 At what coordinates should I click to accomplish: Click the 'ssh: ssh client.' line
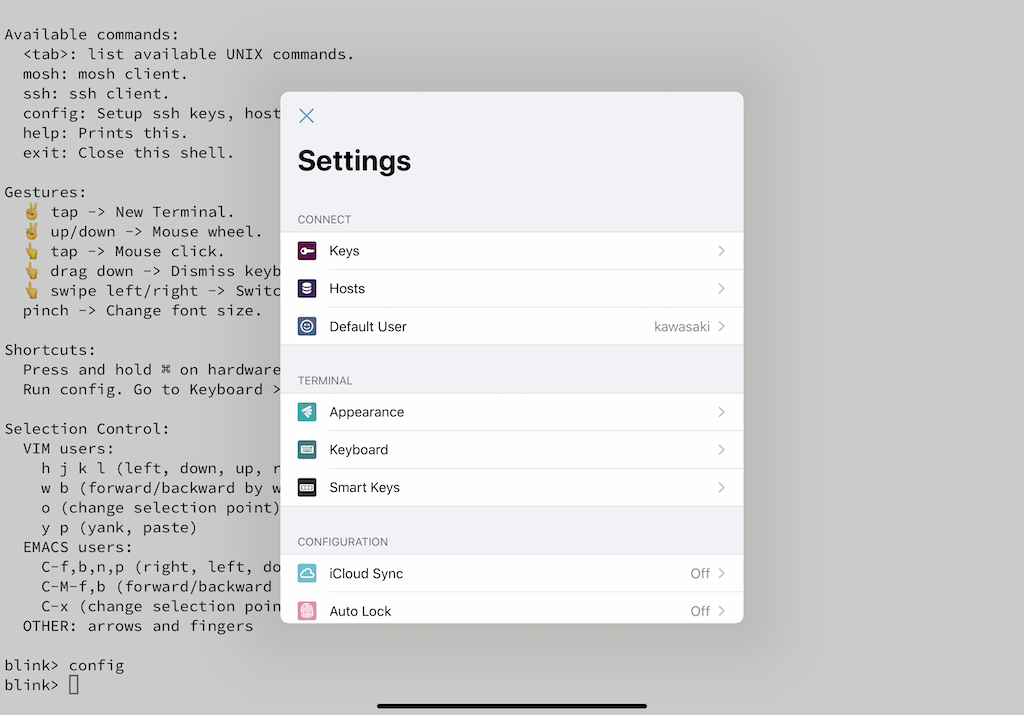tap(96, 93)
